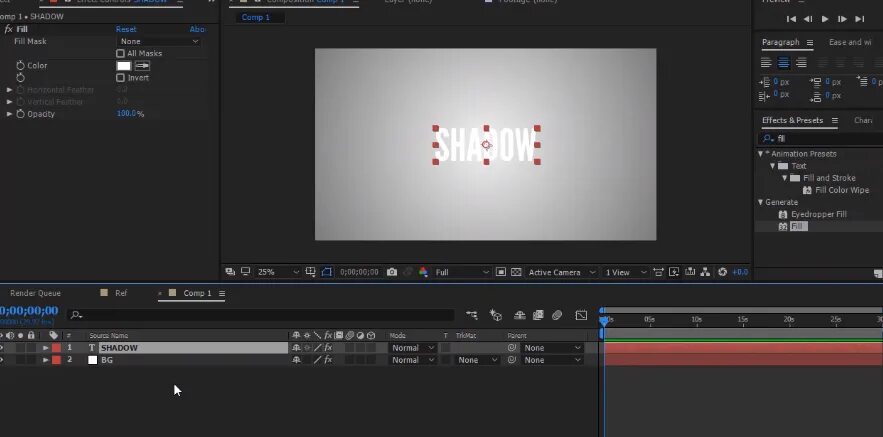This screenshot has height=437, width=883.
Task: Switch to the Render Queue tab
Action: click(35, 293)
